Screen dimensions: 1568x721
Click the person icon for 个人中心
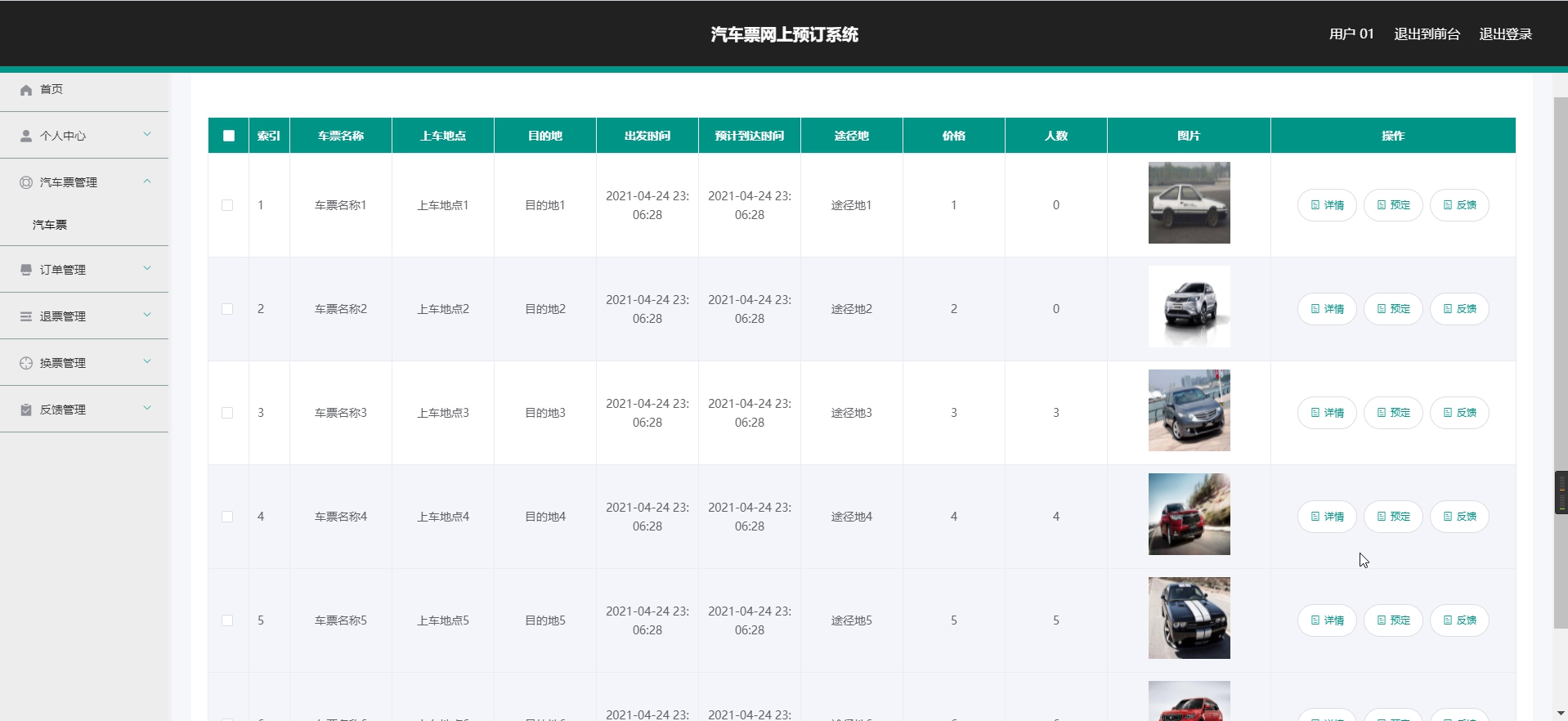[x=26, y=136]
